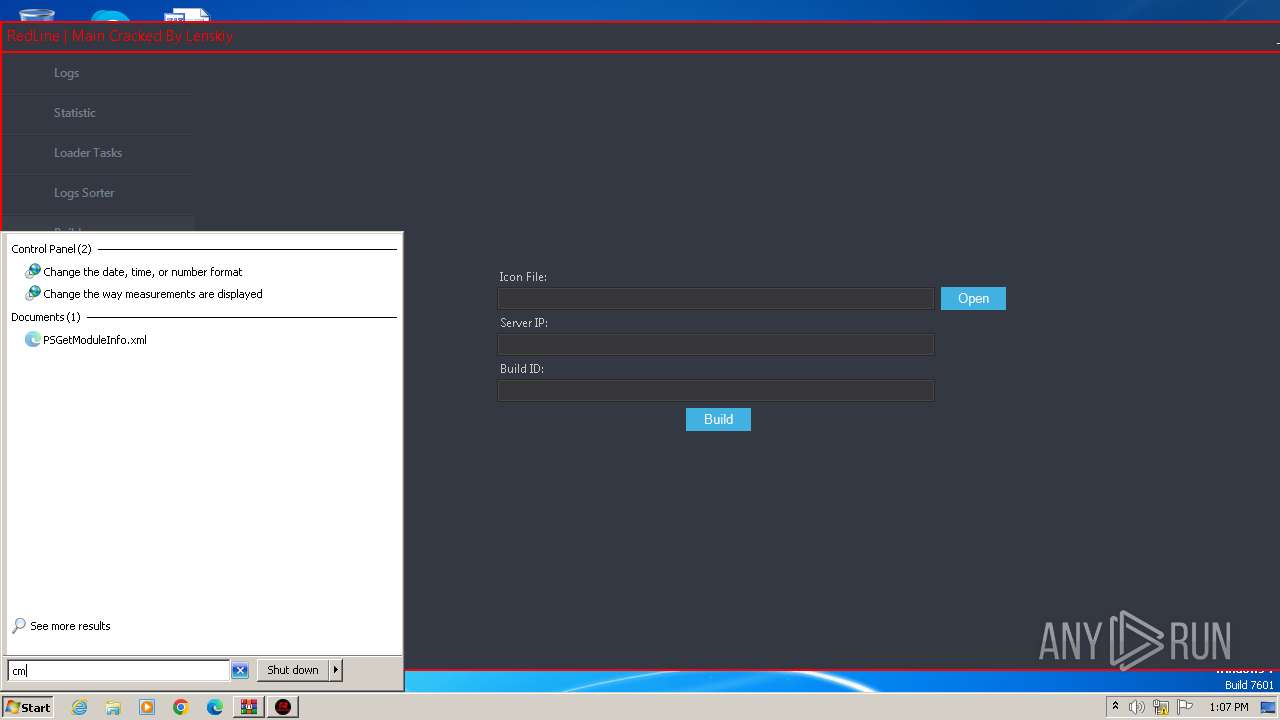Clear the search box with X button
Viewport: 1280px width, 720px height.
pos(240,670)
